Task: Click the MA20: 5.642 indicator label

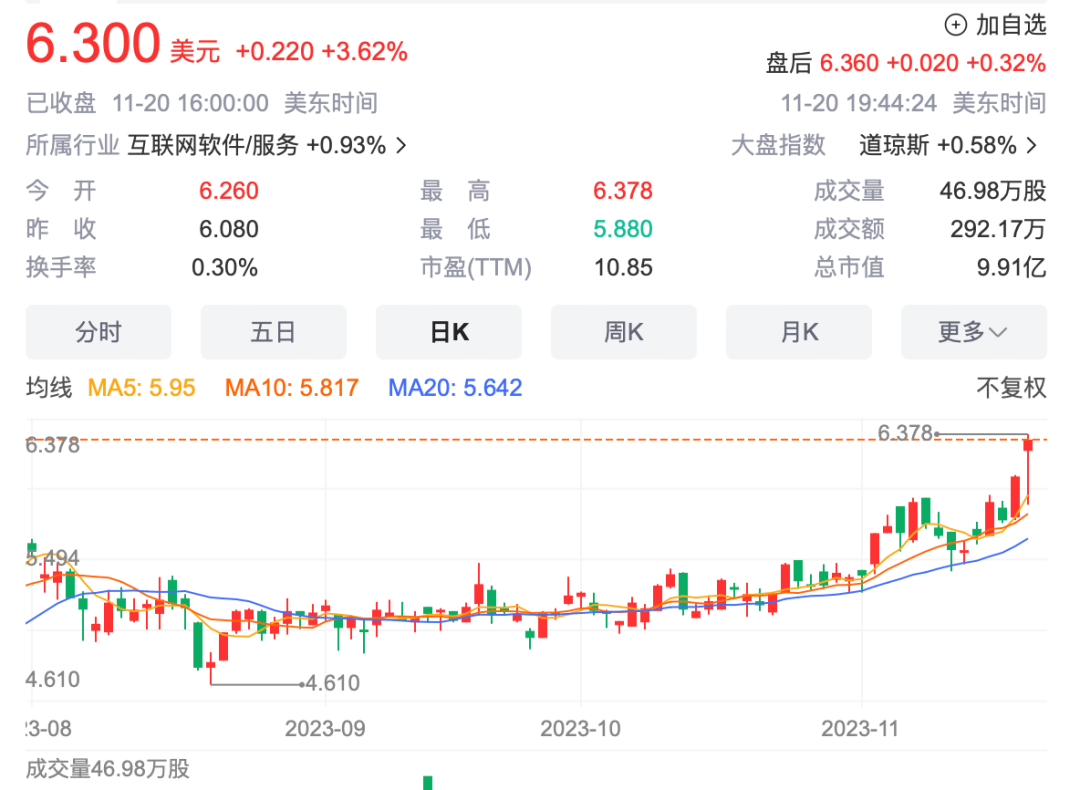Action: click(455, 388)
